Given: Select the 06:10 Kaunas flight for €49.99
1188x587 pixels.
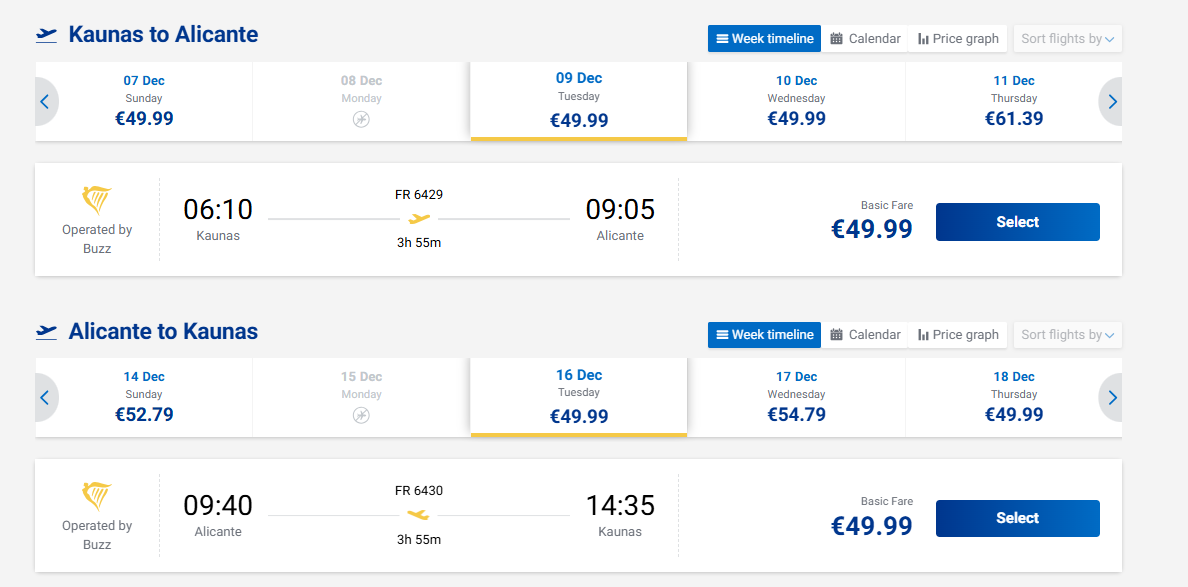Looking at the screenshot, I should [x=1018, y=222].
